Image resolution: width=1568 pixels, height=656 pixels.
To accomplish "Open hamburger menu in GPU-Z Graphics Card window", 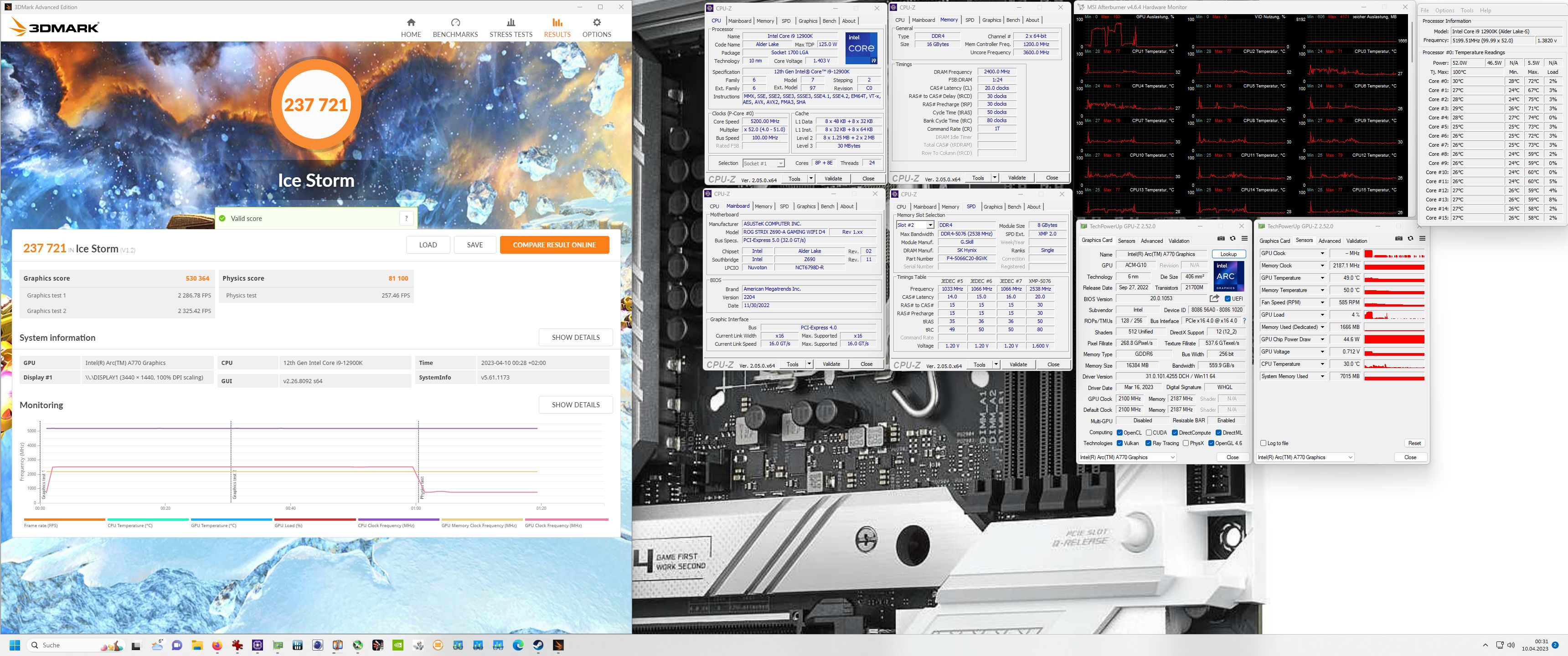I will coord(1244,239).
